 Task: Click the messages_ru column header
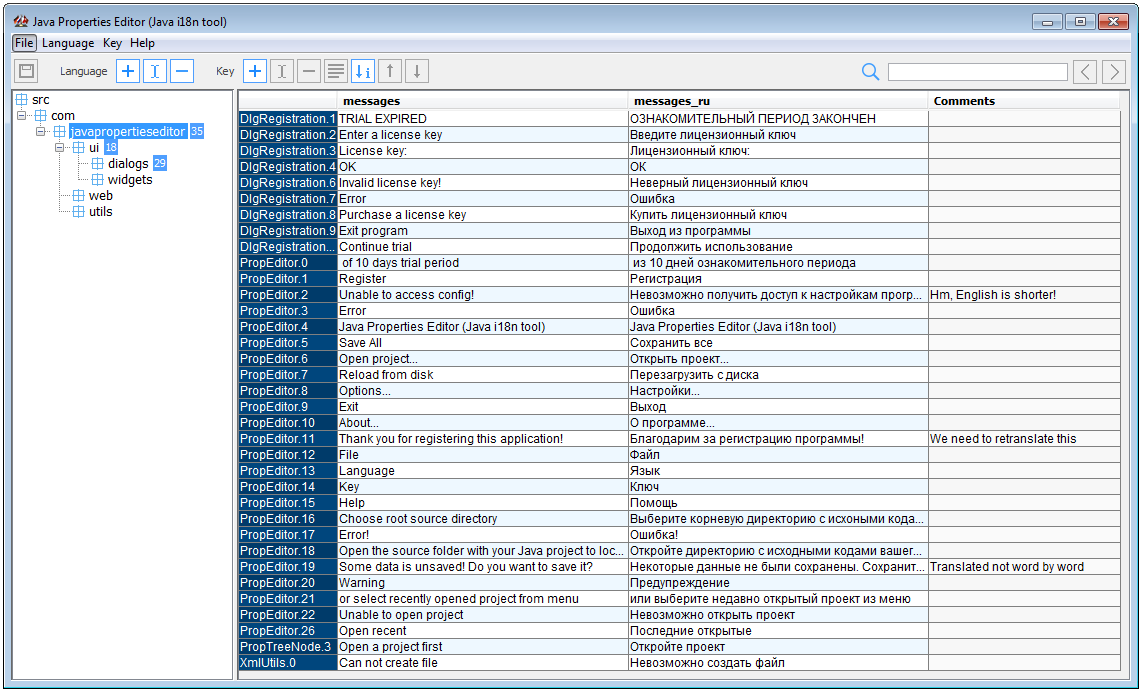[x=778, y=101]
